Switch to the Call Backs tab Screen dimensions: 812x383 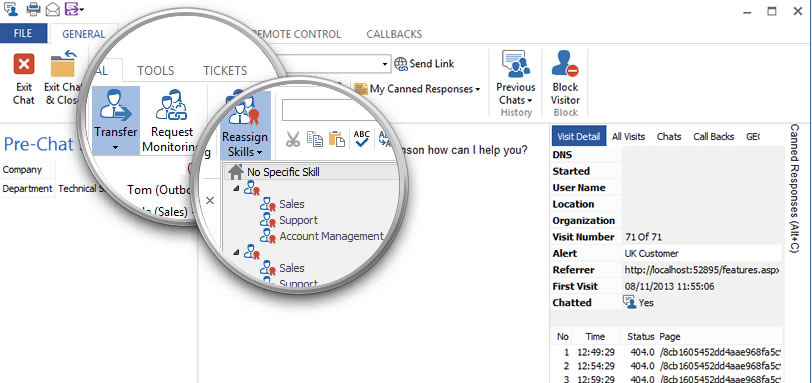pyautogui.click(x=714, y=137)
